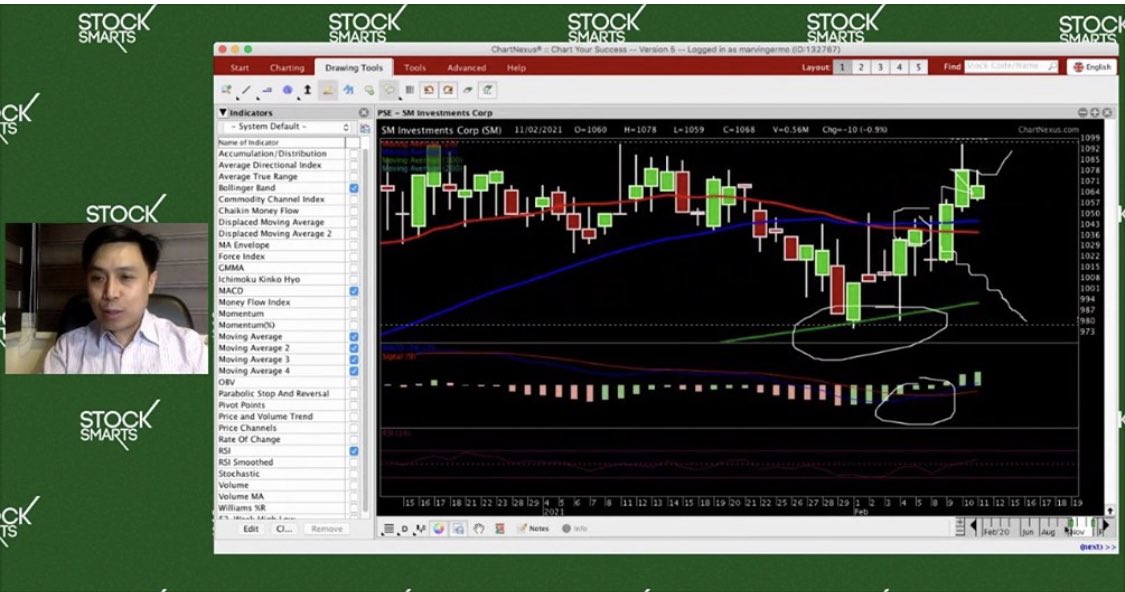This screenshot has height=592, width=1125.
Task: Open the Tools tab
Action: (415, 68)
